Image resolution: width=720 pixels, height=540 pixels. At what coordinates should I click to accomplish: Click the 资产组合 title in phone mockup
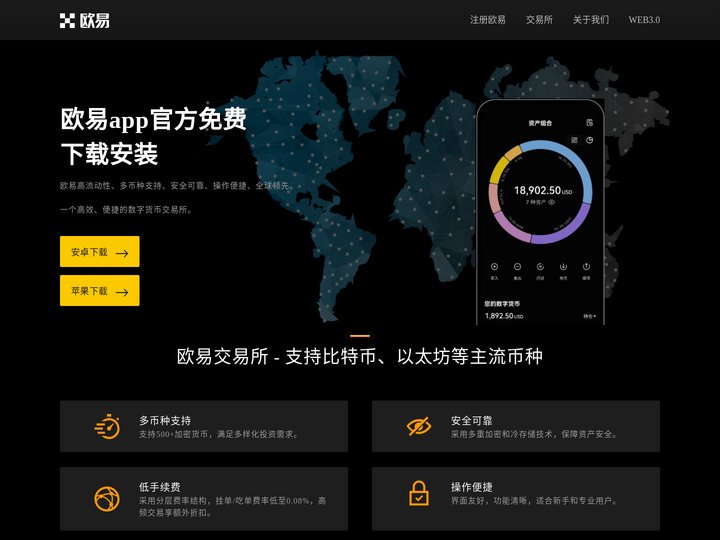pos(540,123)
